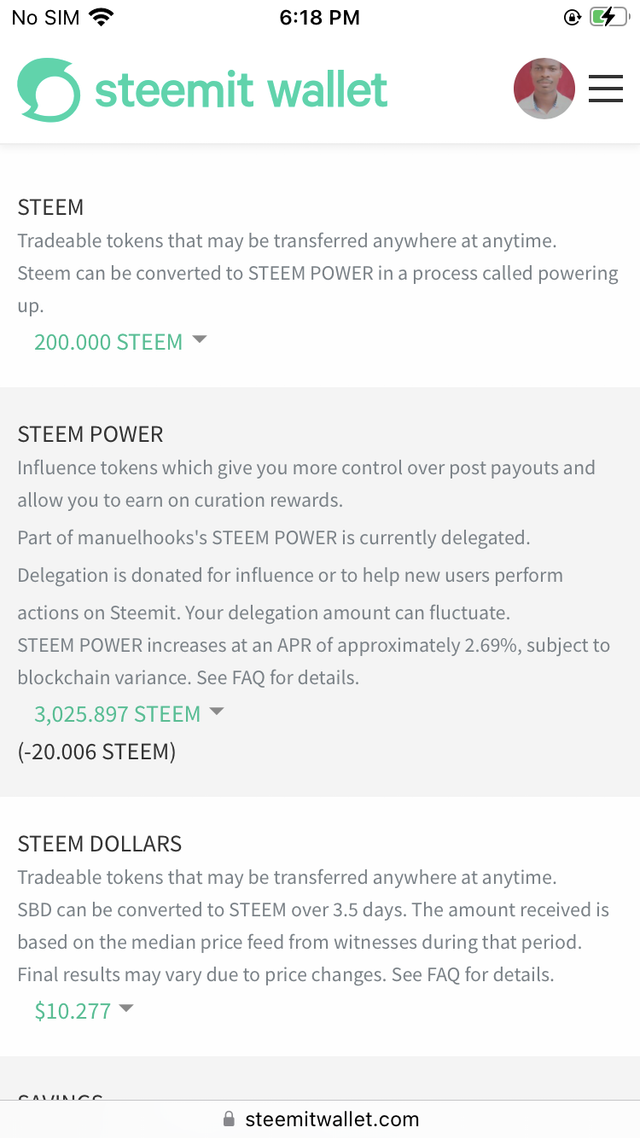Tap the Wi-Fi status icon
This screenshot has width=640, height=1138.
pos(101,17)
